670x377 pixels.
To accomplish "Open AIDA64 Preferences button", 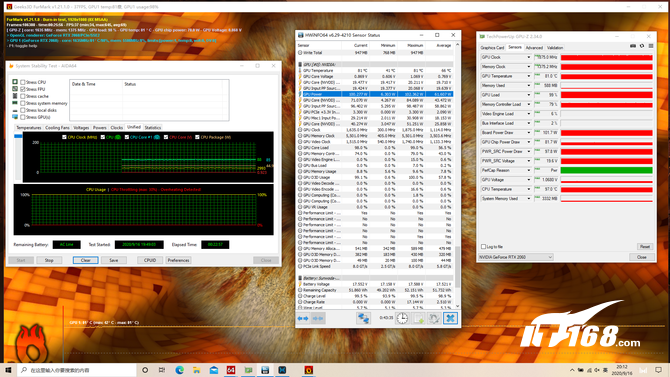I will point(178,260).
